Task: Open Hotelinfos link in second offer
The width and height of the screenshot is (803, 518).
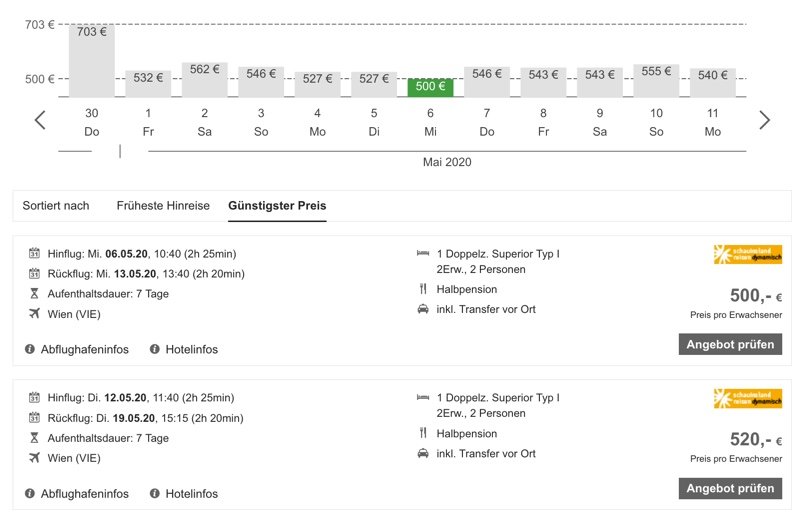Action: (191, 493)
